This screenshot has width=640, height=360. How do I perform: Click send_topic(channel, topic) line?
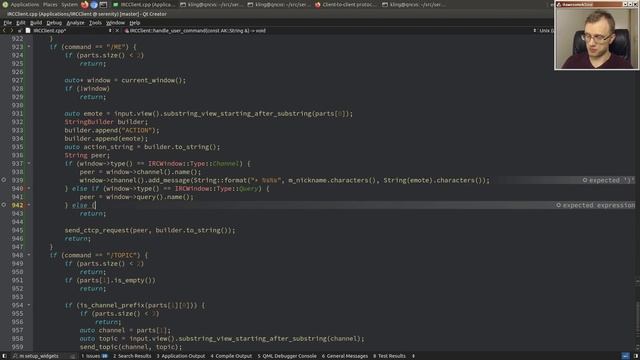pos(131,347)
